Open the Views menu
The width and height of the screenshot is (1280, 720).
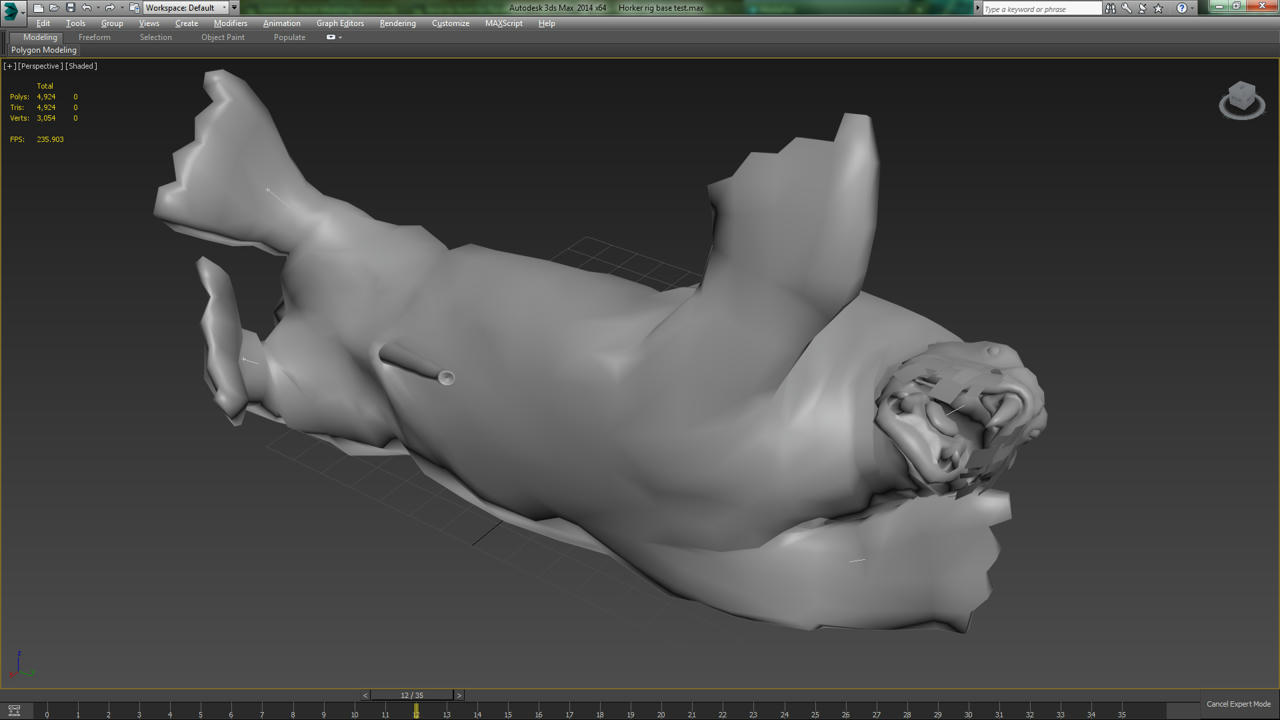pos(149,23)
